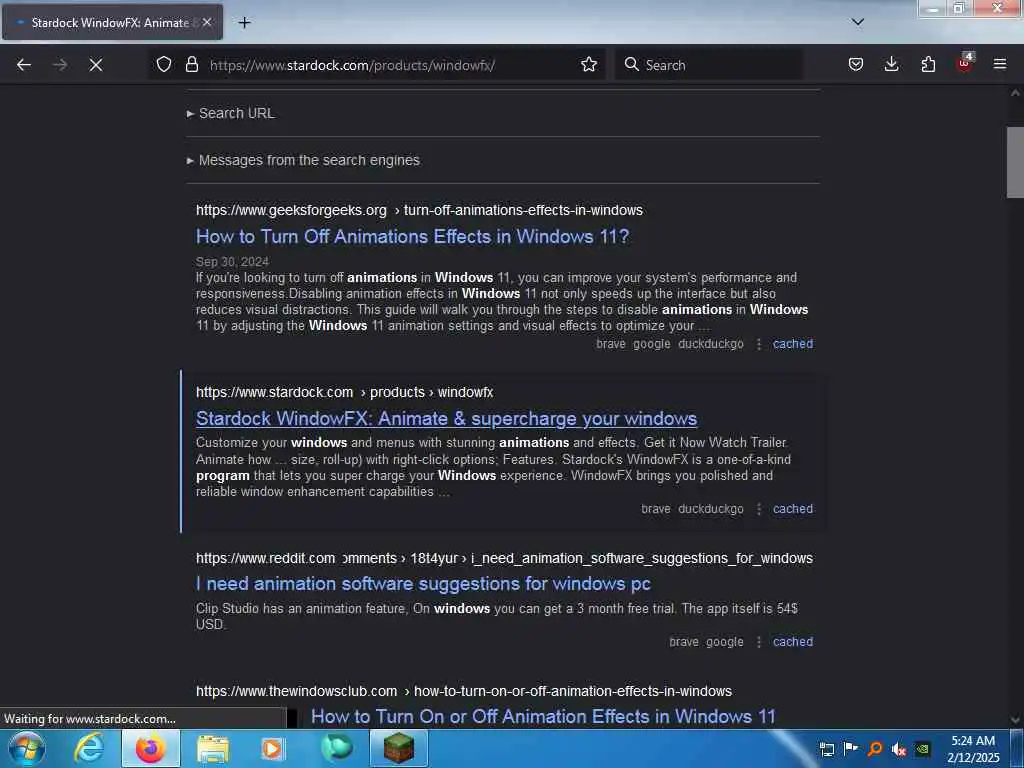This screenshot has width=1024, height=768.
Task: Open Windows Explorer folder on taskbar
Action: coord(213,749)
